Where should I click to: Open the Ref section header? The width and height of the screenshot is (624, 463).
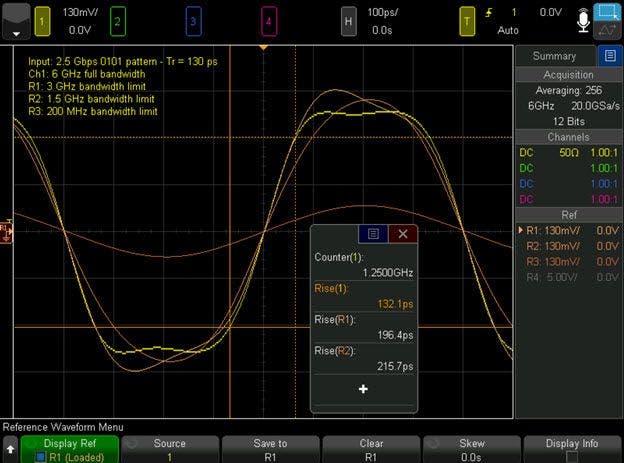(x=569, y=215)
